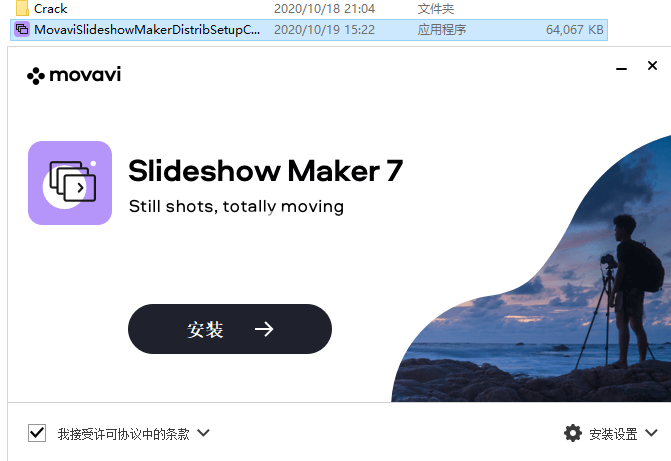Viewport: 671px width, 461px height.
Task: Select the Crack folder row
Action: point(309,9)
